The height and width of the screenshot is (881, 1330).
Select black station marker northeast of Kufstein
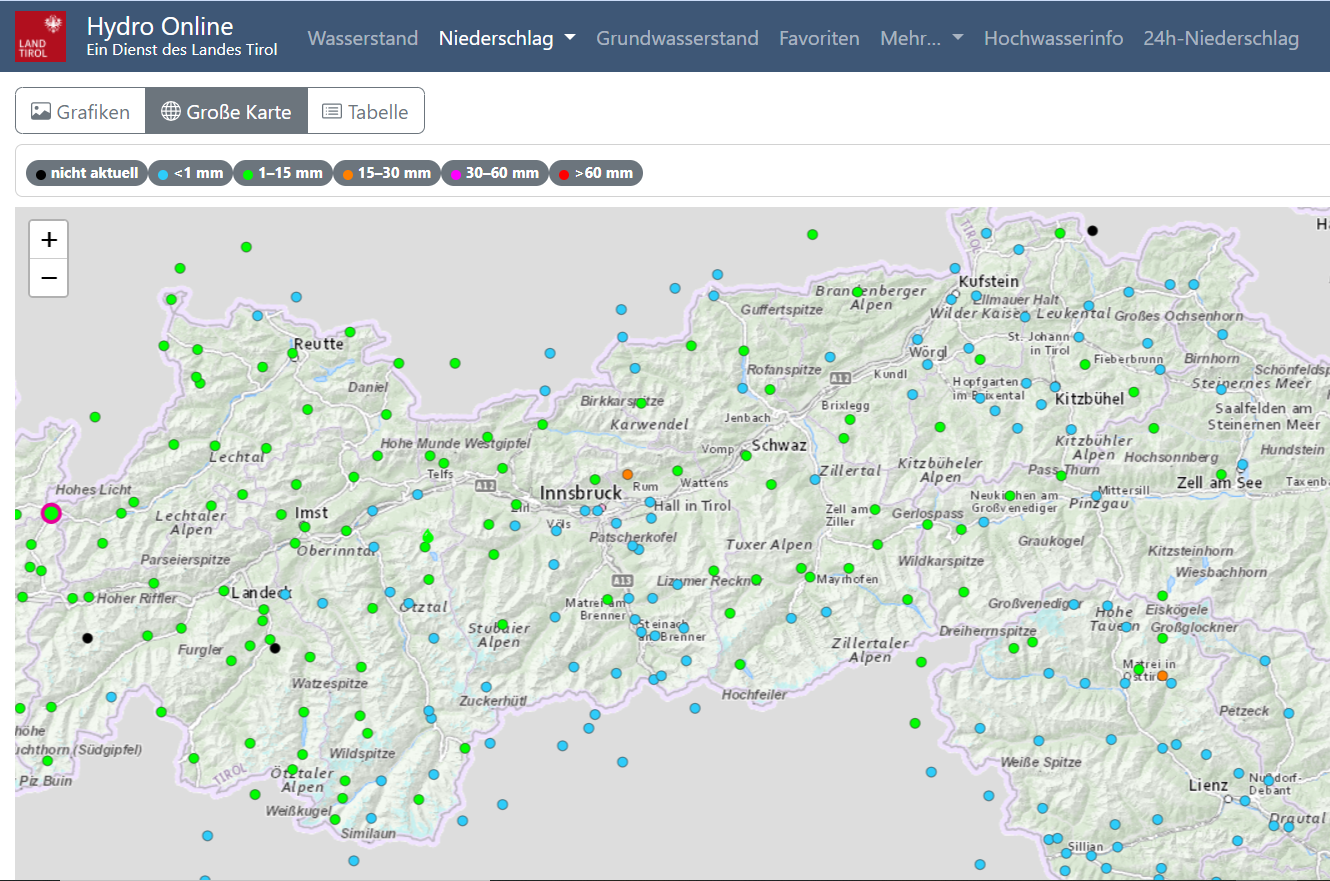tap(1092, 230)
